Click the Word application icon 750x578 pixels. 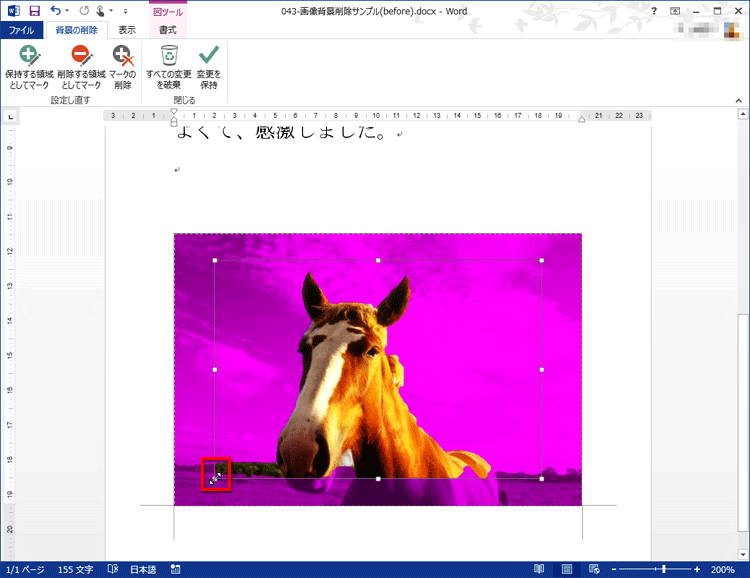(x=13, y=11)
